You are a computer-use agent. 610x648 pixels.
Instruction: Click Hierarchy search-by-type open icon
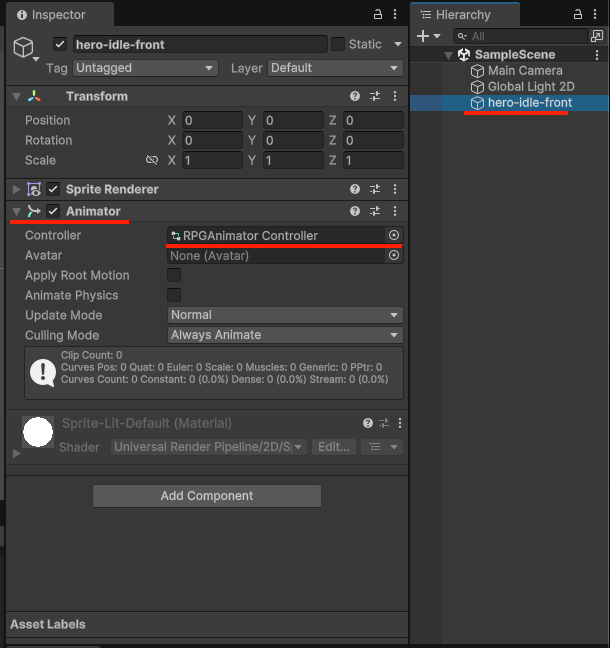(x=597, y=36)
